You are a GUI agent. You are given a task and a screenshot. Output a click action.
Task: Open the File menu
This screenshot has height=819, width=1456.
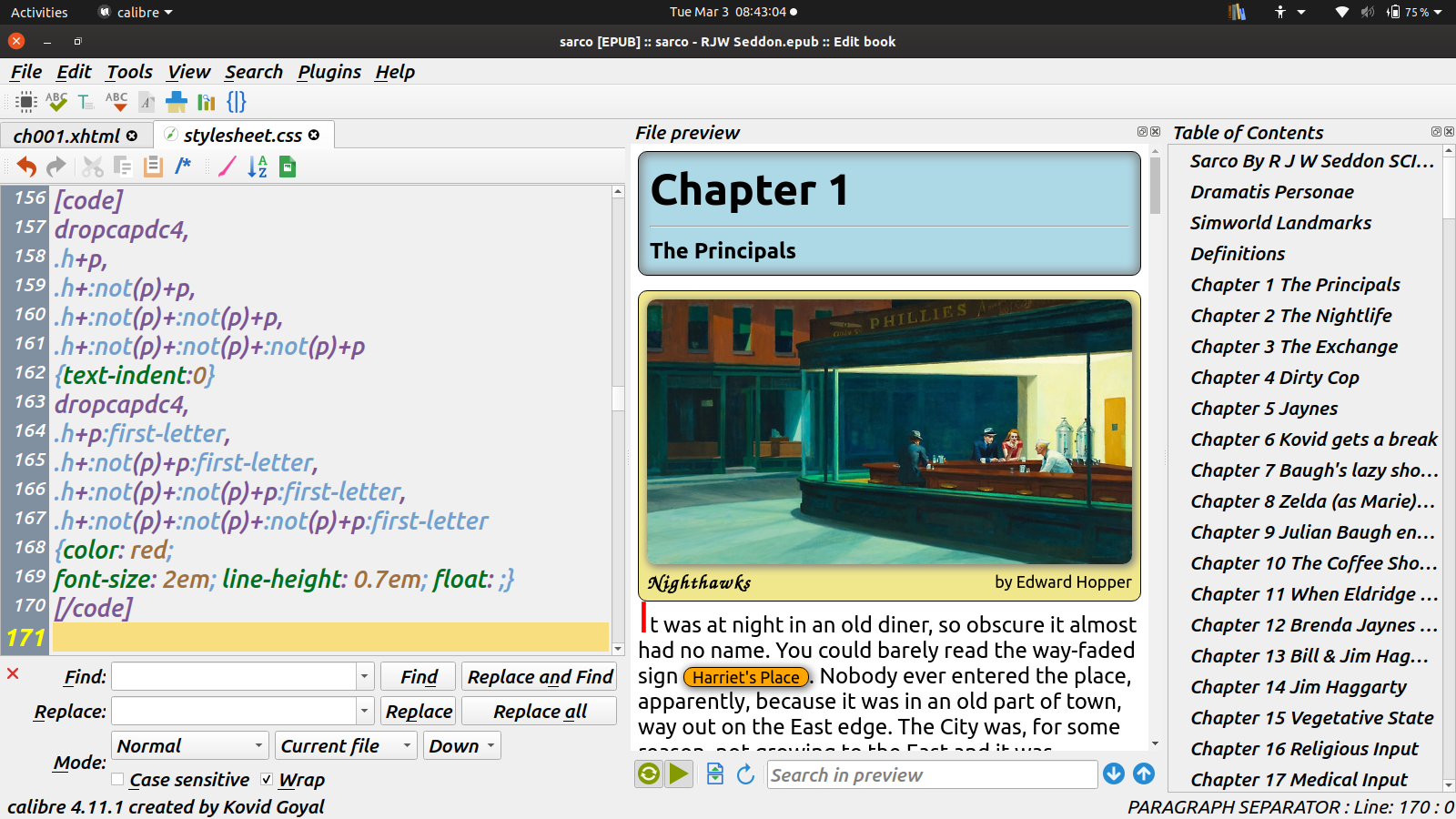click(26, 72)
